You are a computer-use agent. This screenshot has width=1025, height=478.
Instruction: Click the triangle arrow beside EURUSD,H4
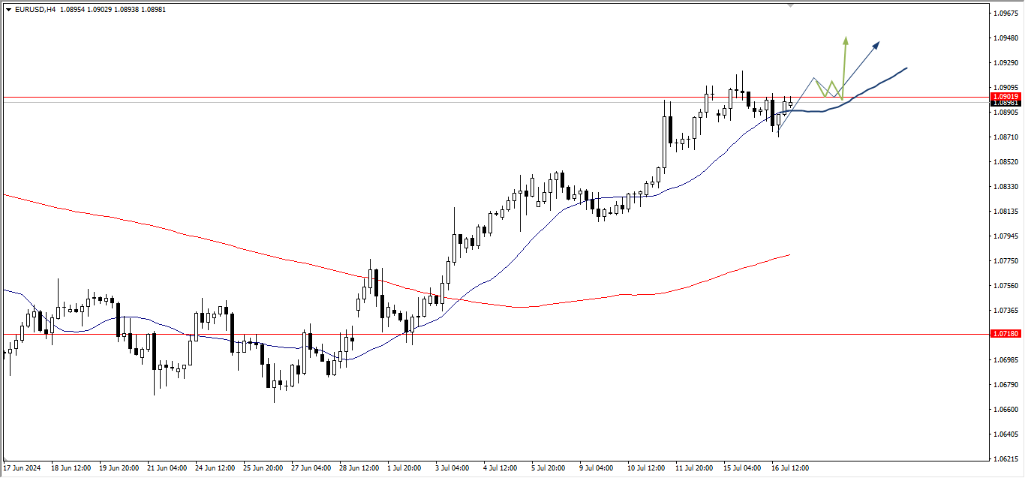7,9
